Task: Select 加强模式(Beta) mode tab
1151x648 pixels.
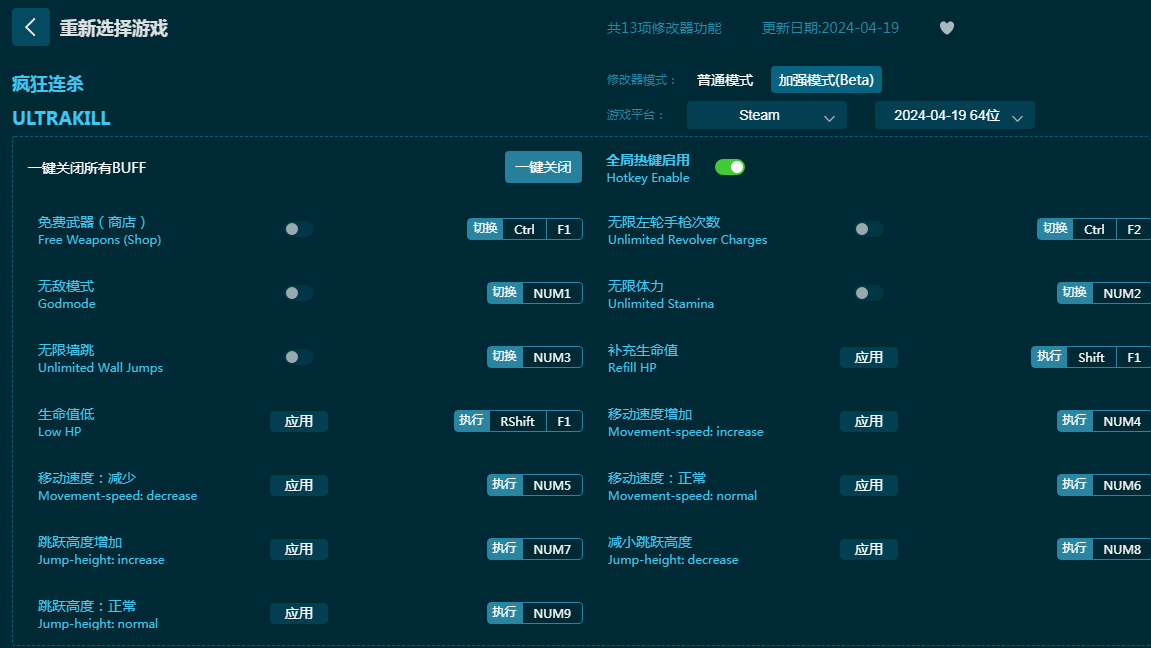Action: click(x=826, y=80)
